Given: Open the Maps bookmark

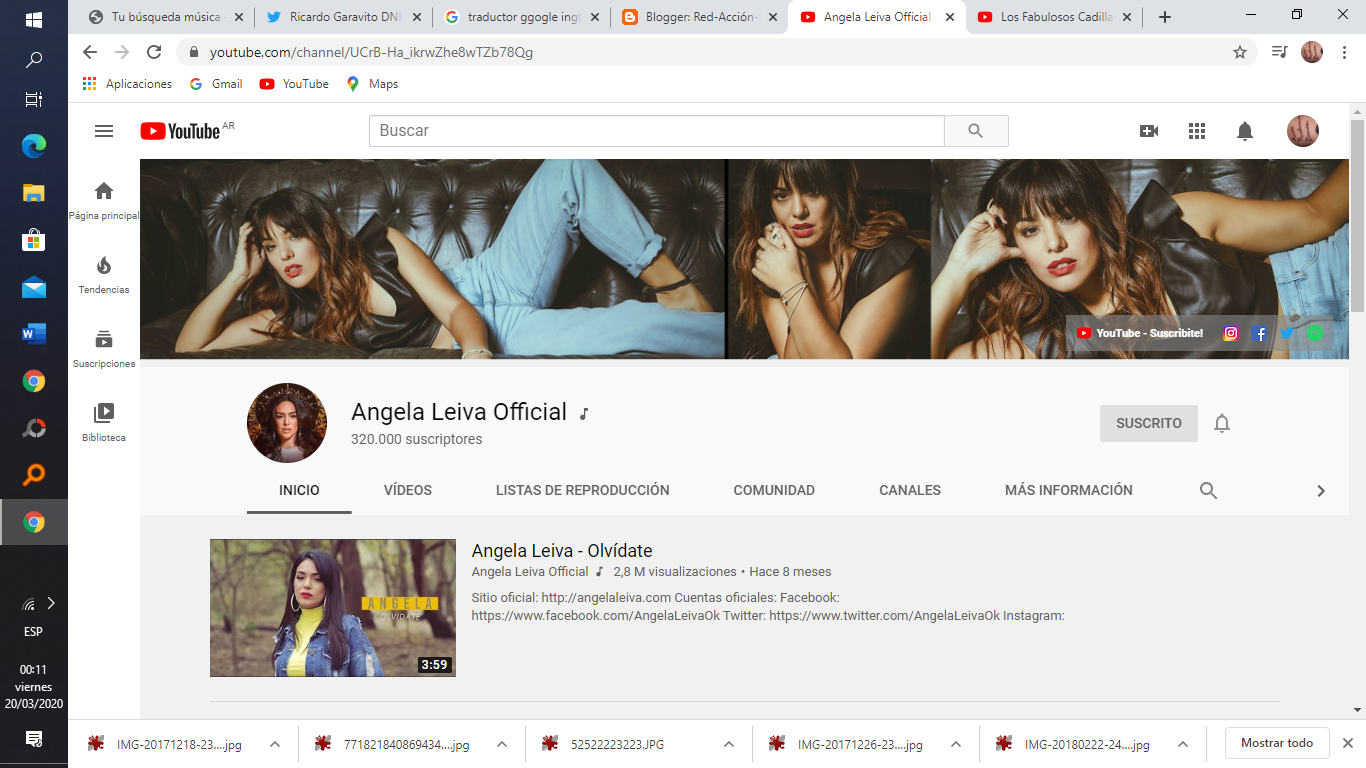Looking at the screenshot, I should (x=372, y=84).
